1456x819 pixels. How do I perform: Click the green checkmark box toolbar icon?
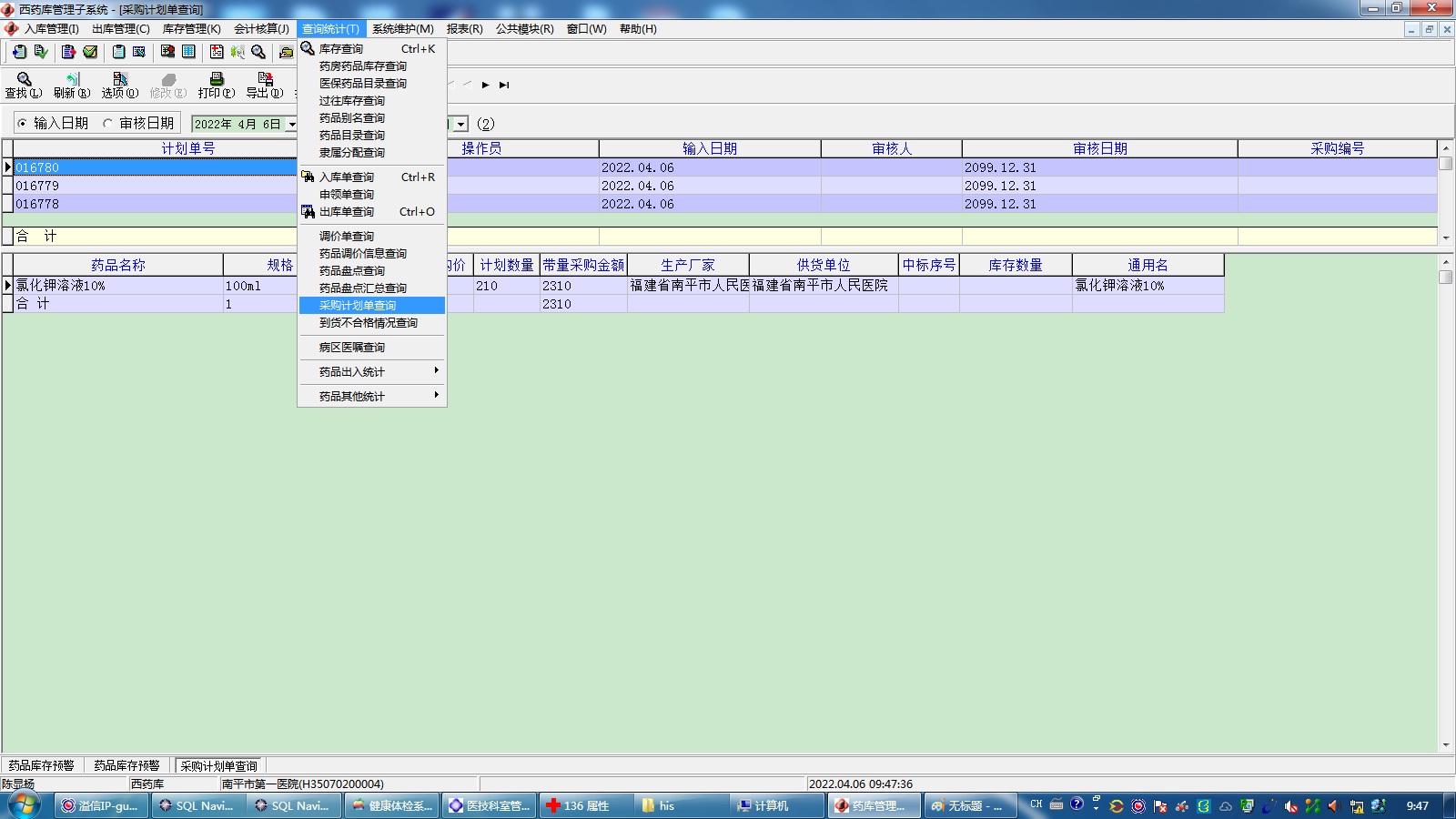click(90, 52)
